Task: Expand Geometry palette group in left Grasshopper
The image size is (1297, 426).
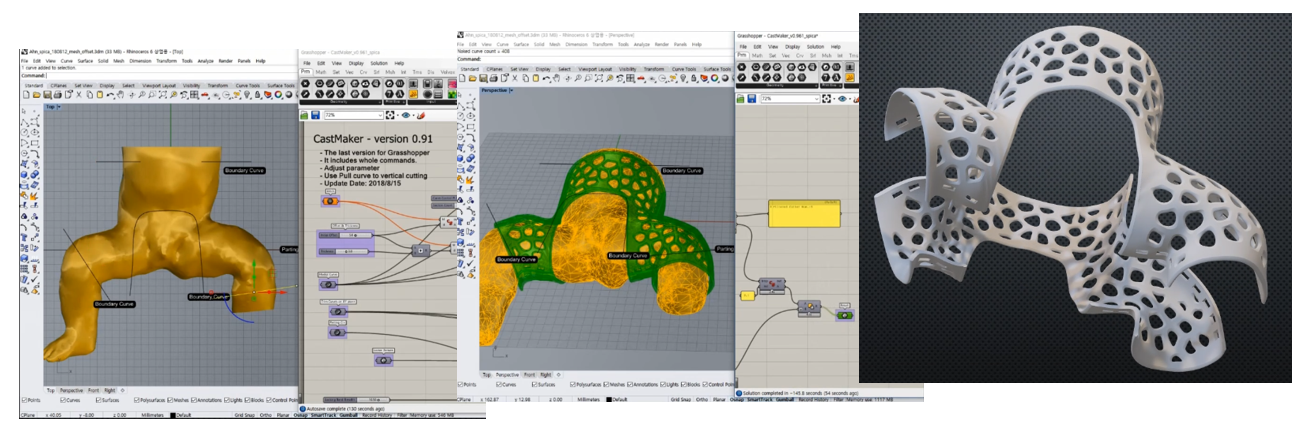Action: coord(380,102)
